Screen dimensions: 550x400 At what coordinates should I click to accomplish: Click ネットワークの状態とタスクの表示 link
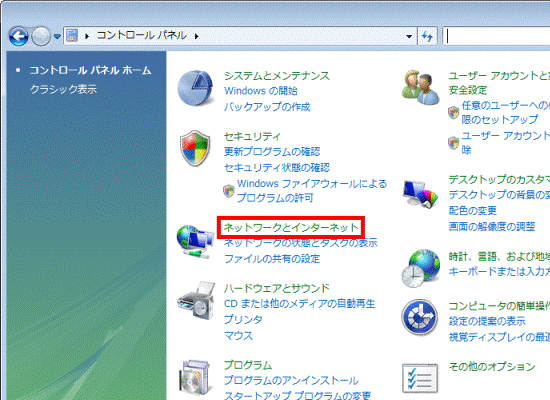pos(301,242)
